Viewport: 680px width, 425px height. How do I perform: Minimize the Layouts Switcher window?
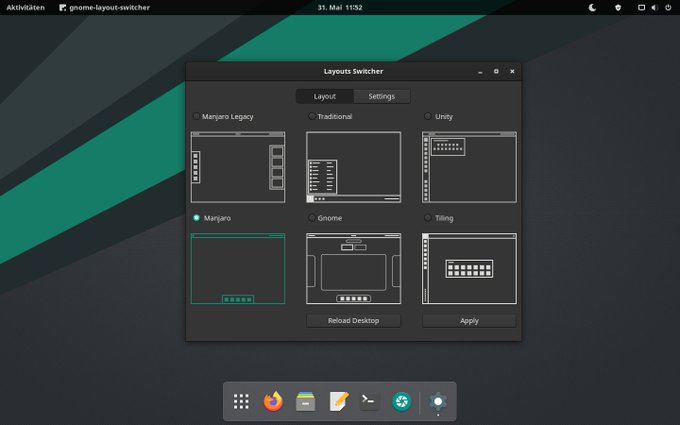coord(480,72)
